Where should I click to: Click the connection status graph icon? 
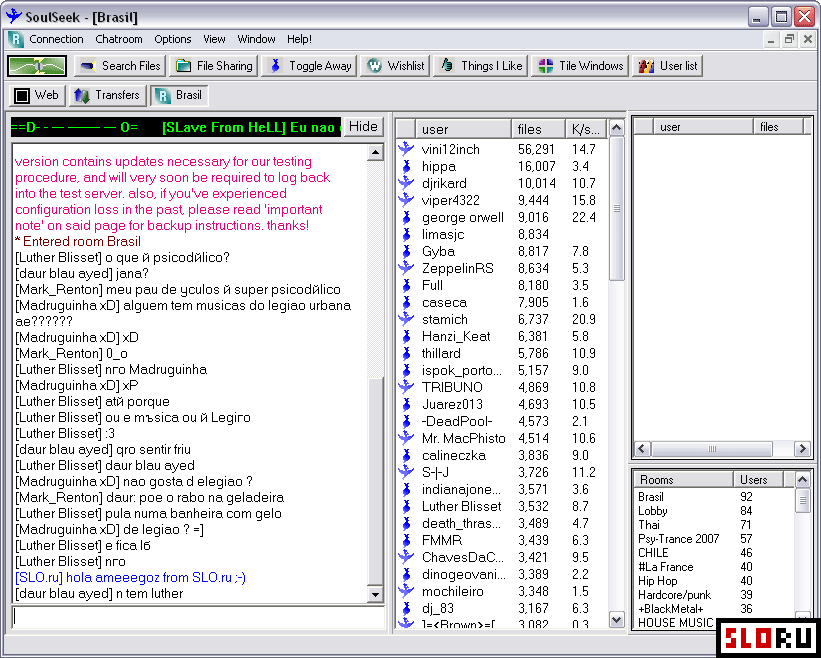pyautogui.click(x=37, y=66)
